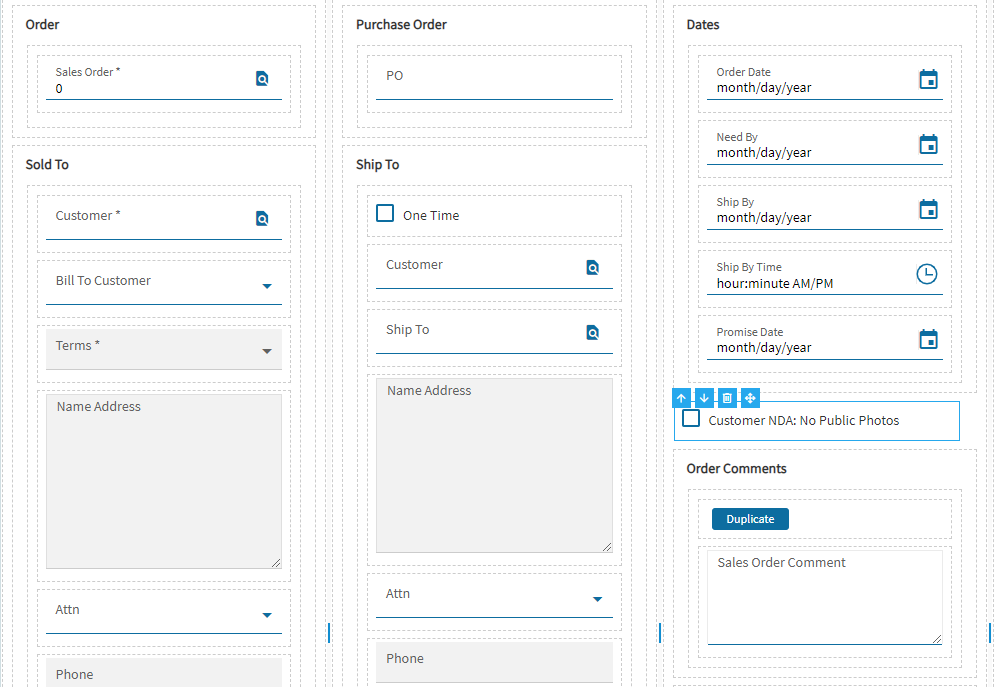Select the Purchase Order section heading

tap(401, 24)
